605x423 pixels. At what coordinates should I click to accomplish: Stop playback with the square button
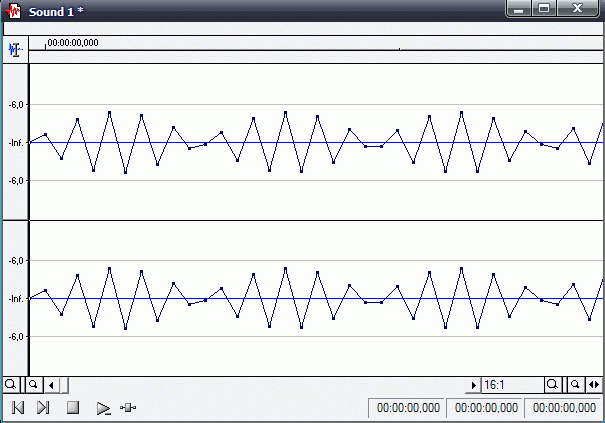pyautogui.click(x=72, y=408)
